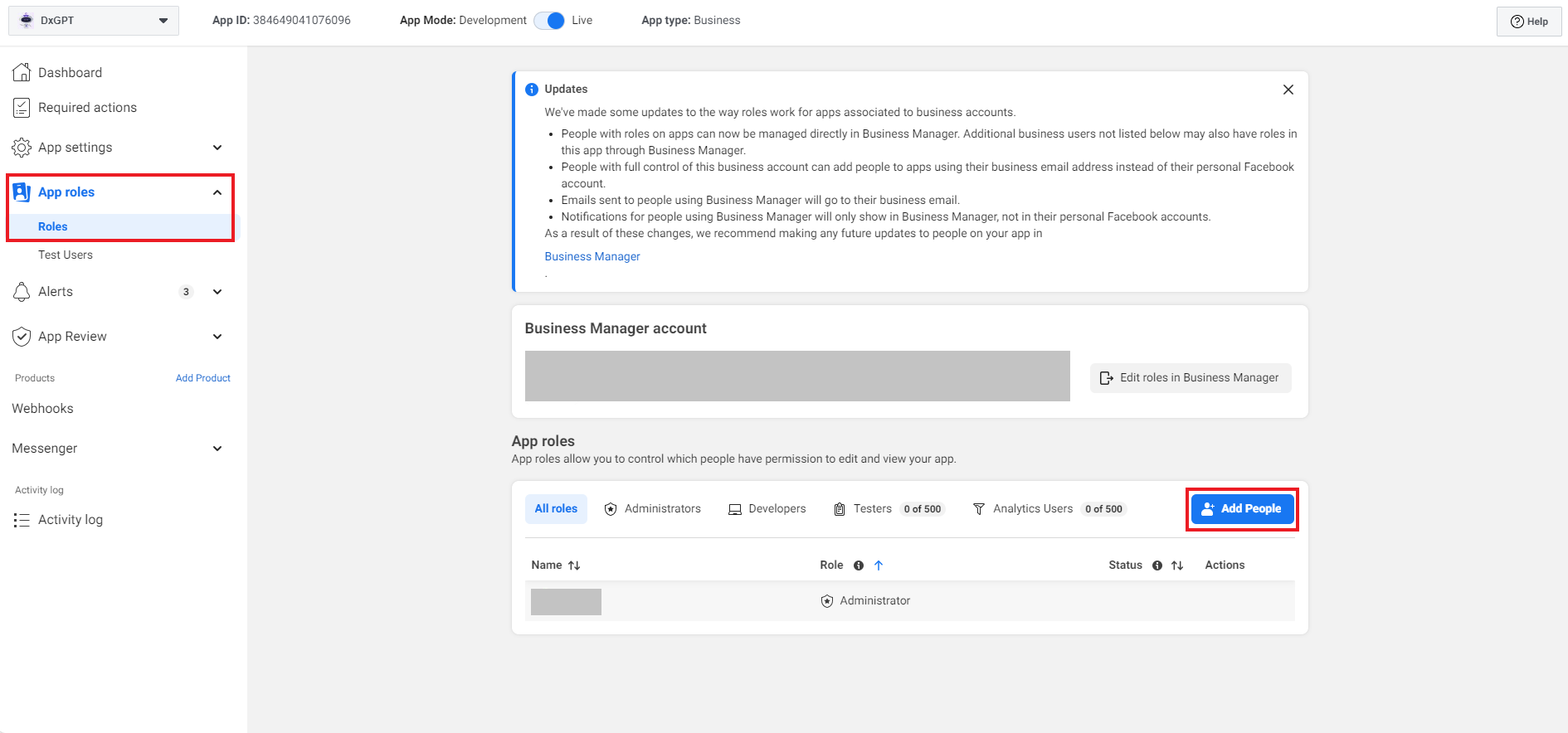Expand the App settings section
This screenshot has width=1568, height=733.
[x=217, y=148]
